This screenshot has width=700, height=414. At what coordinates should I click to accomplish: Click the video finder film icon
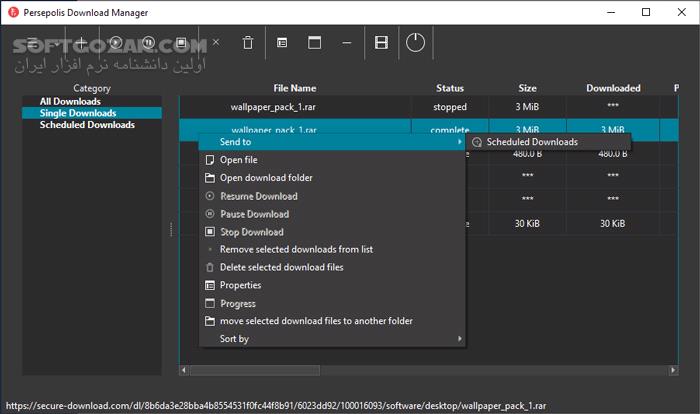pyautogui.click(x=380, y=43)
